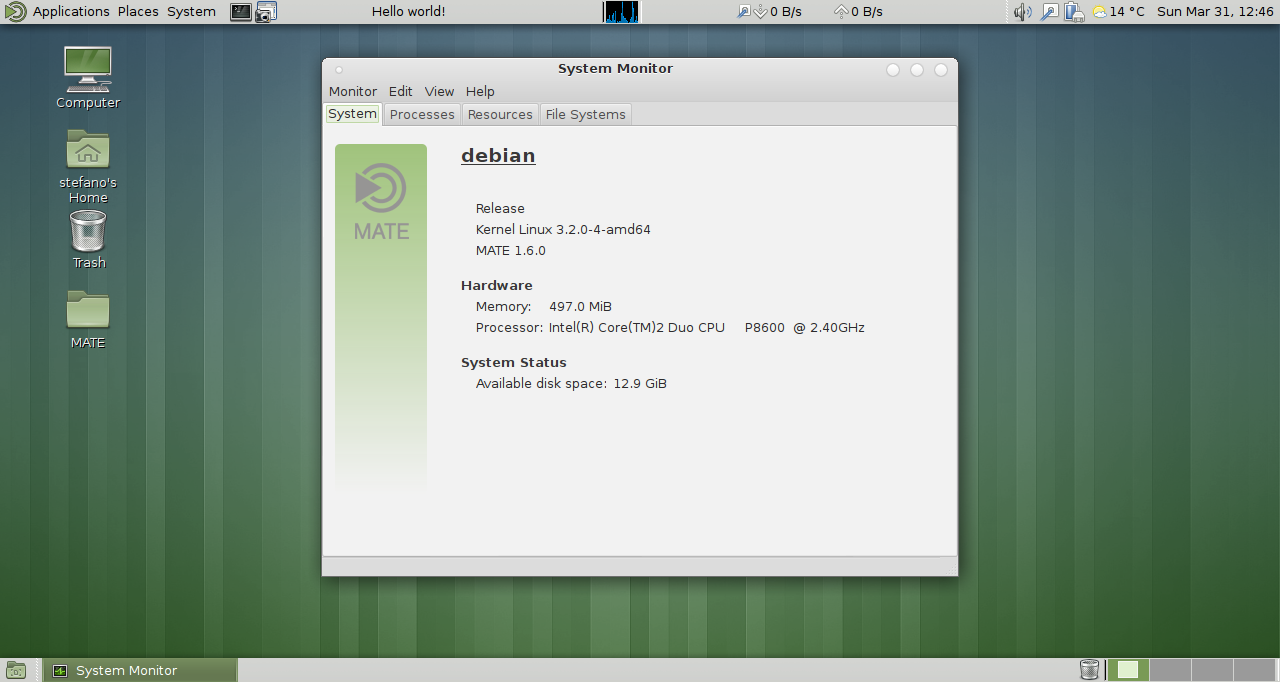Click the battery power manager icon
Image resolution: width=1280 pixels, height=682 pixels.
pos(1074,12)
